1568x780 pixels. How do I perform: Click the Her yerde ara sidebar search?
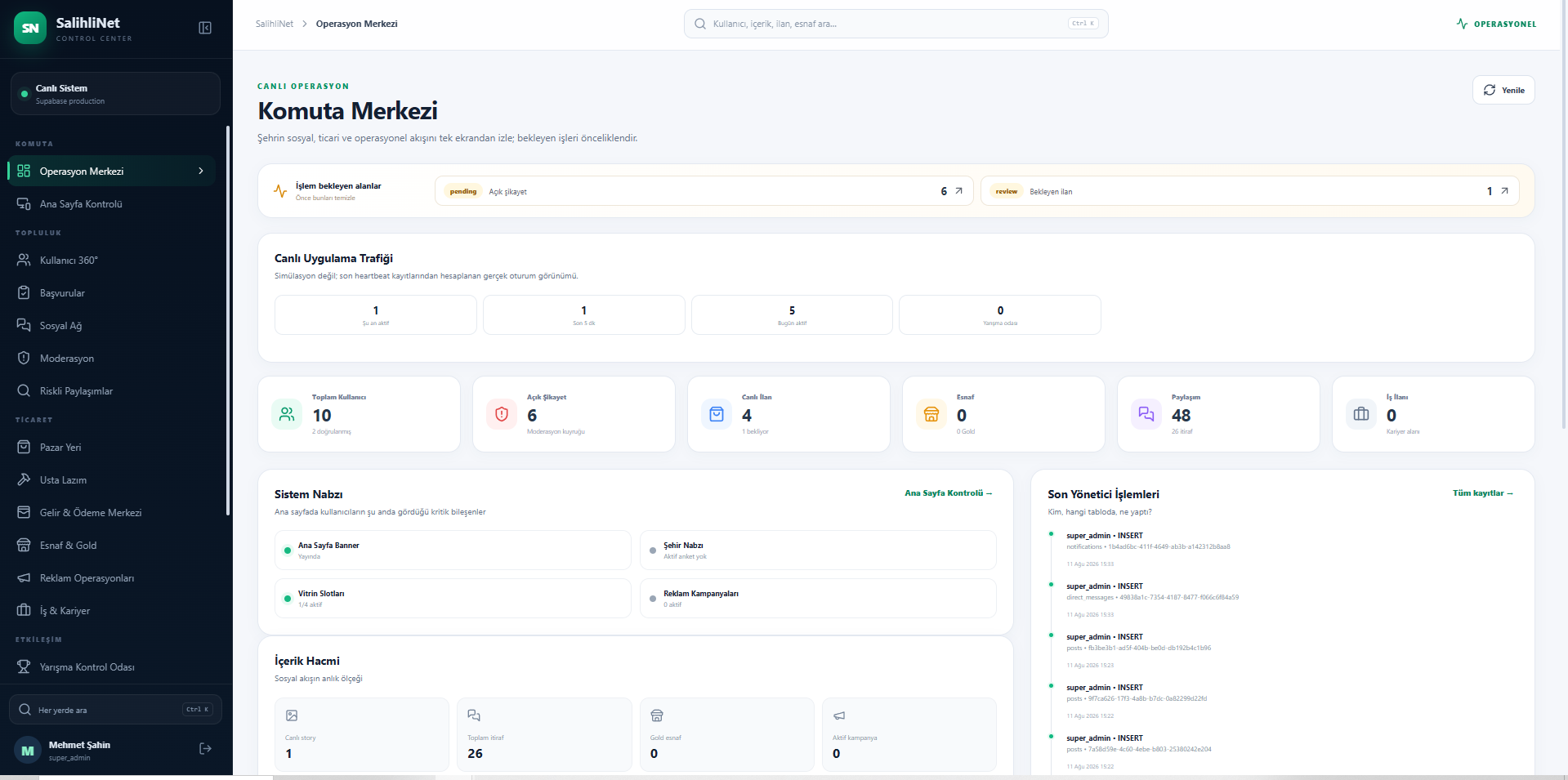click(115, 710)
